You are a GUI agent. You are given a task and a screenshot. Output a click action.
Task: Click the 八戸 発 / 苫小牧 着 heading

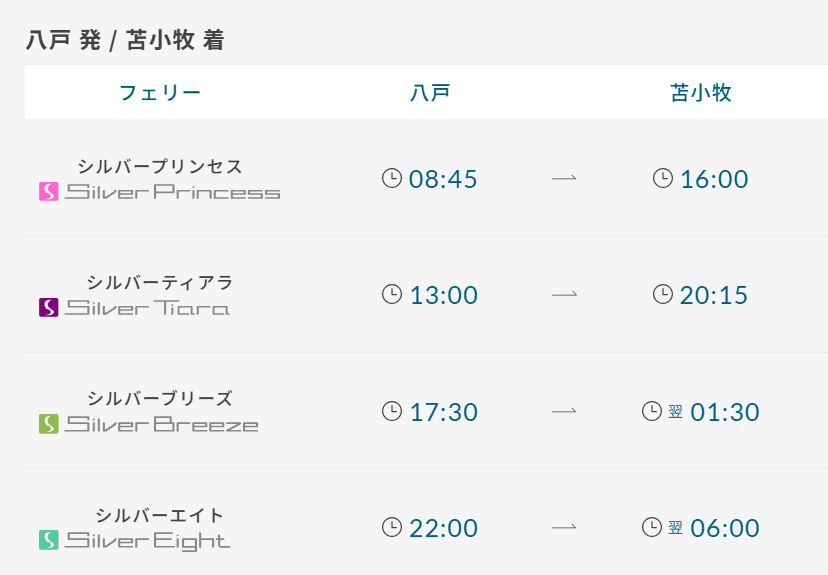tap(125, 40)
